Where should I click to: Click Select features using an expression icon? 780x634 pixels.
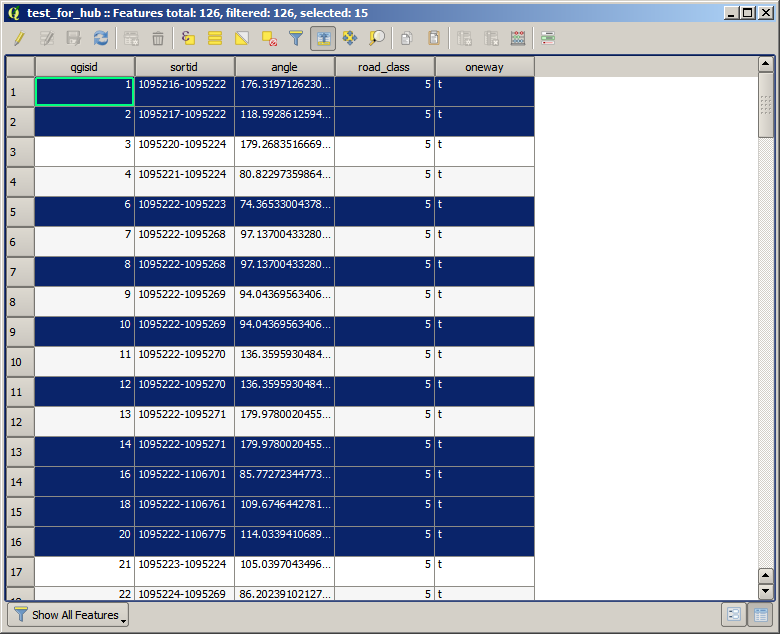[x=188, y=38]
